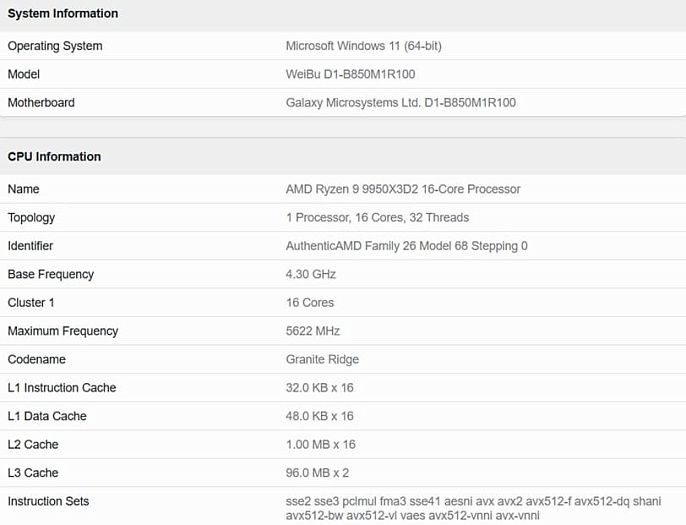The width and height of the screenshot is (686, 525).
Task: Click the 5622 MHz maximum frequency value
Action: [x=313, y=331]
